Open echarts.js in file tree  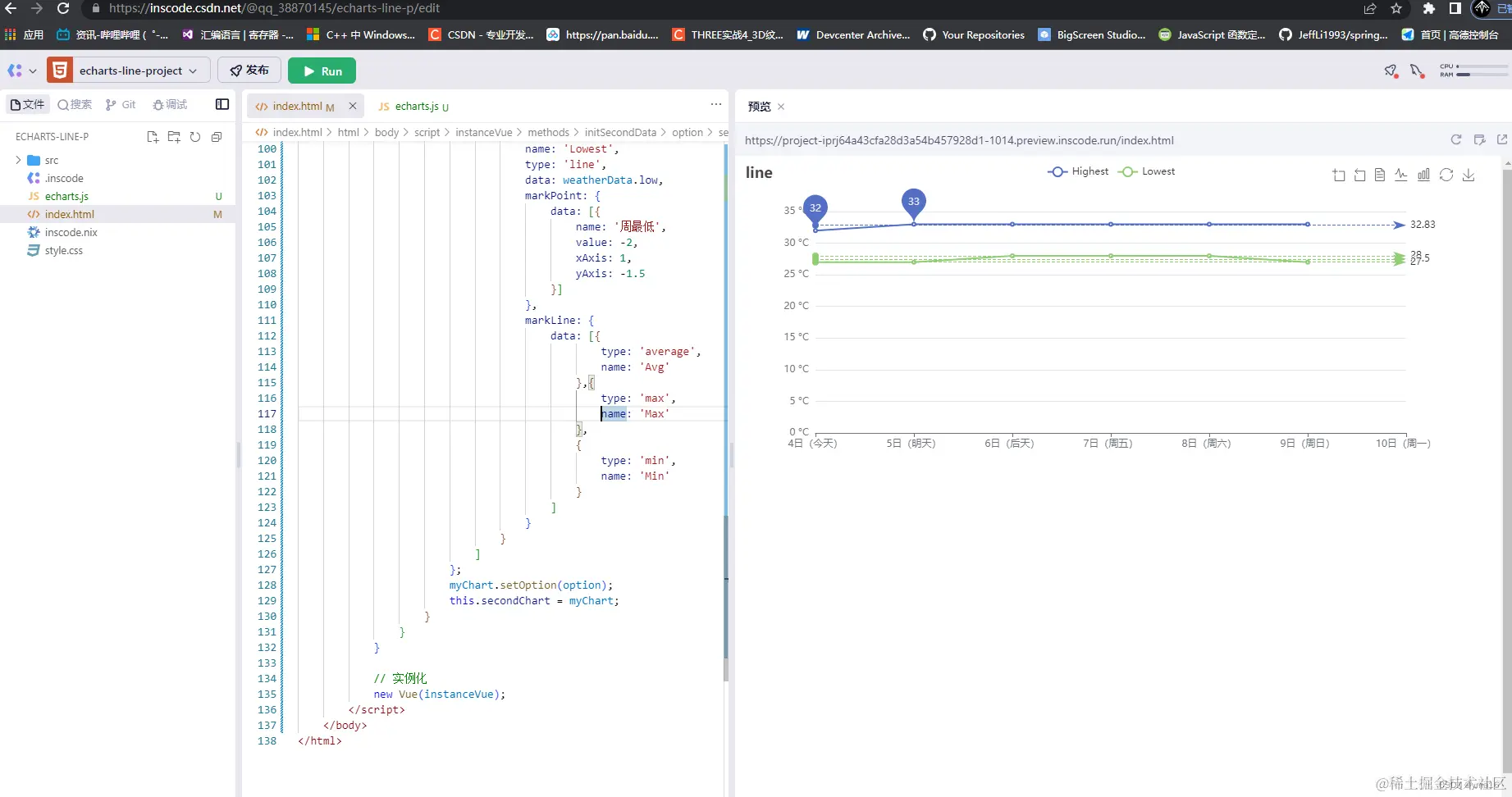[x=66, y=196]
